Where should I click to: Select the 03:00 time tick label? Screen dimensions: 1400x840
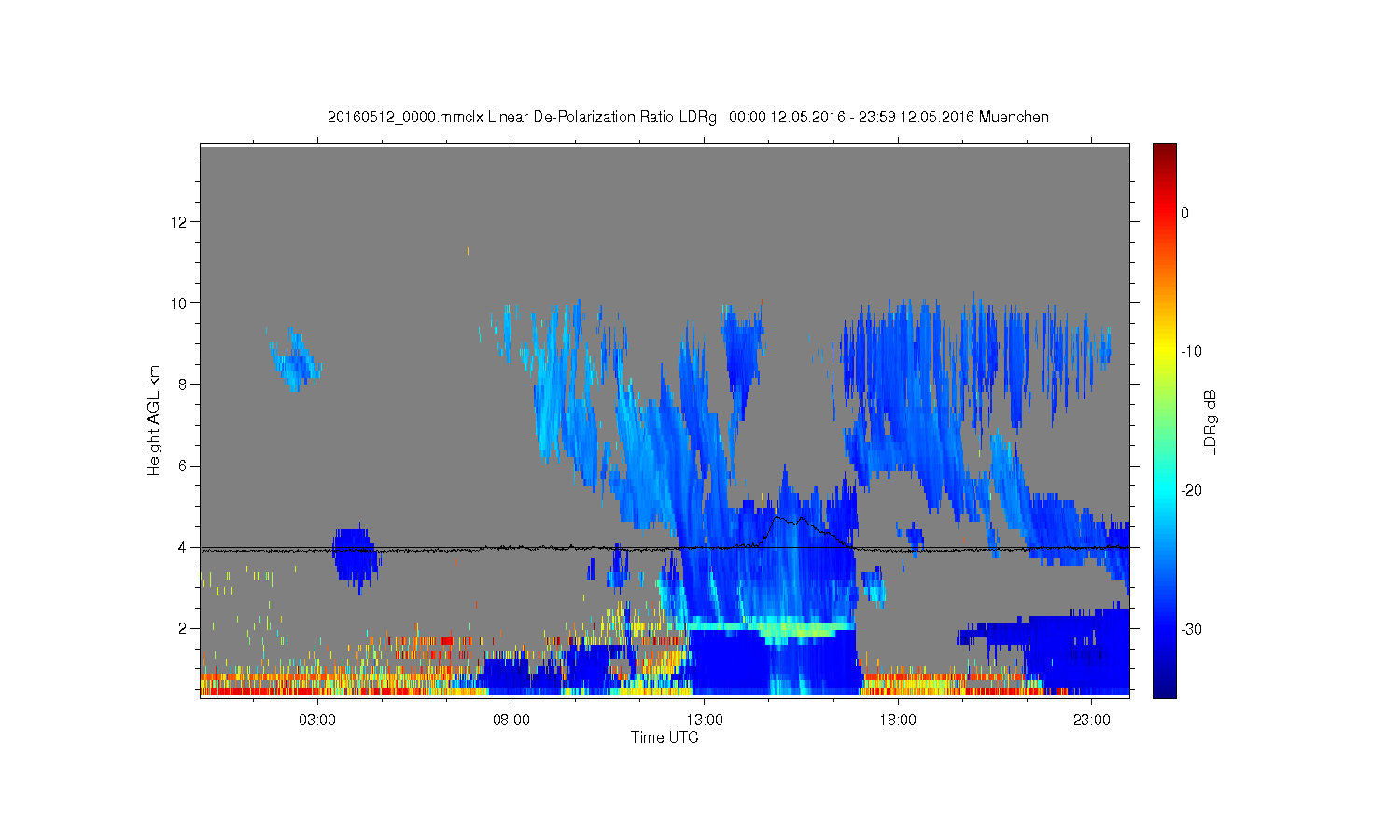click(x=317, y=721)
